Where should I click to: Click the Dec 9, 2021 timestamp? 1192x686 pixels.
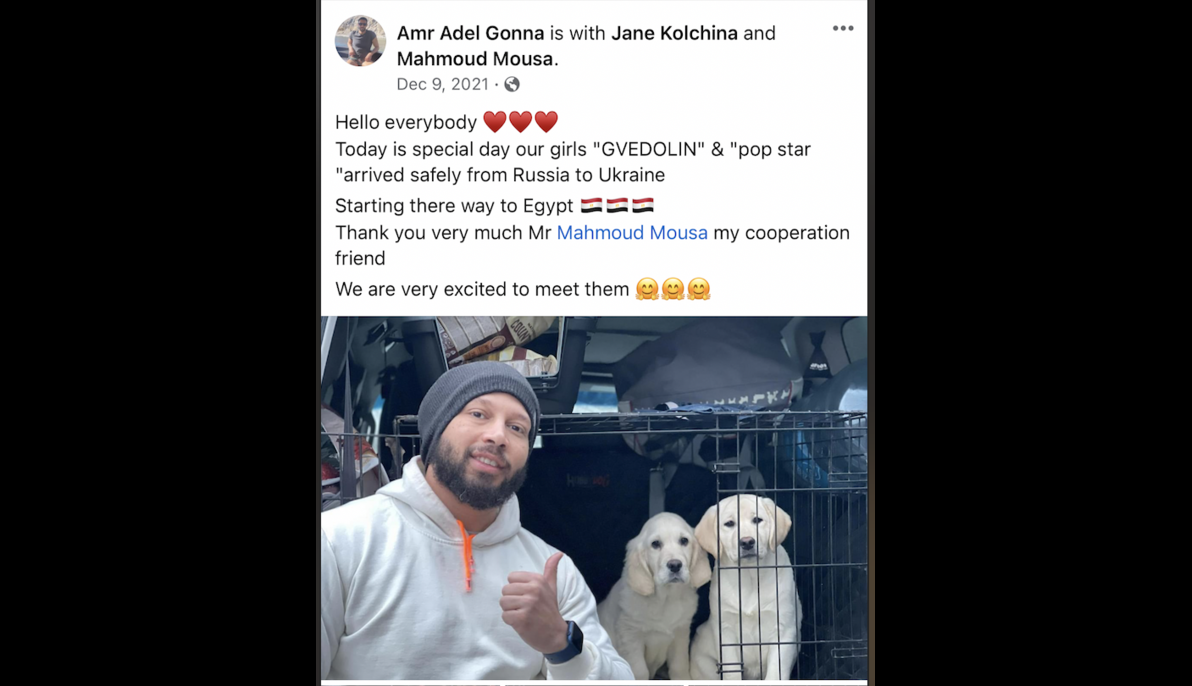(x=442, y=84)
